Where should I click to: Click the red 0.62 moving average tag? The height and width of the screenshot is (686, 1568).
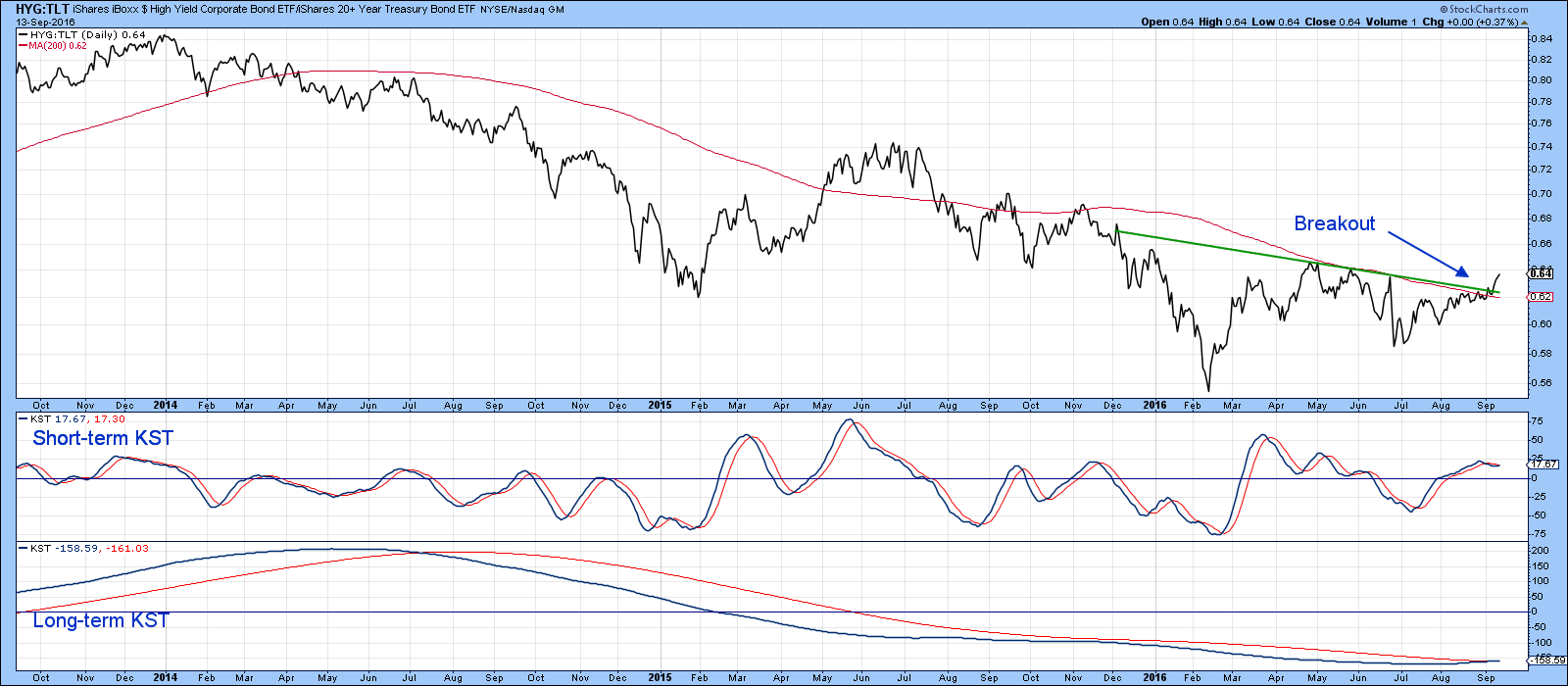pos(1541,296)
